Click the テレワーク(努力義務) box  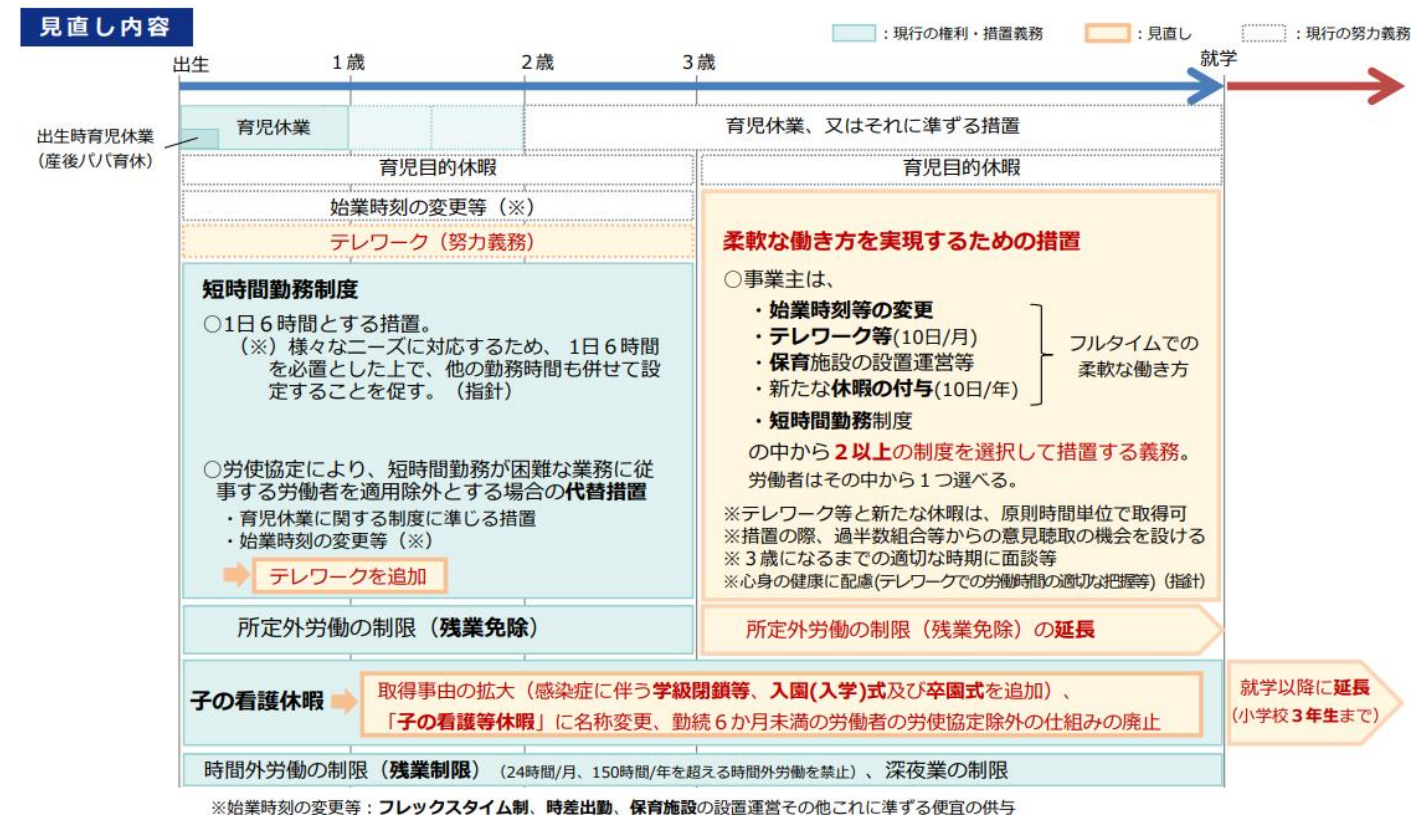[x=437, y=242]
